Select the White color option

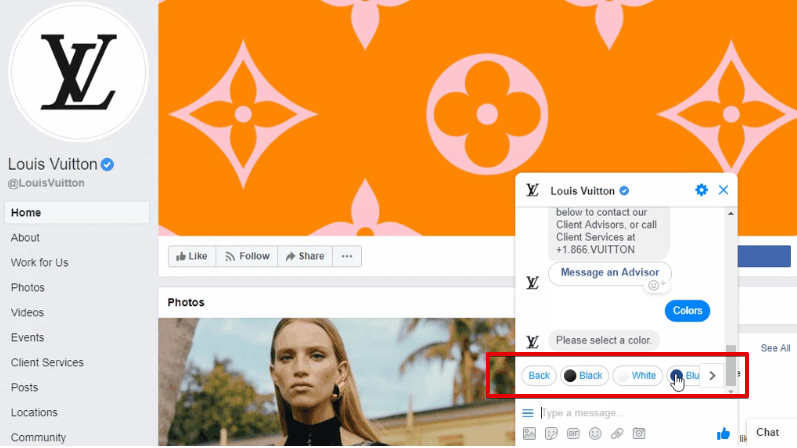(637, 376)
